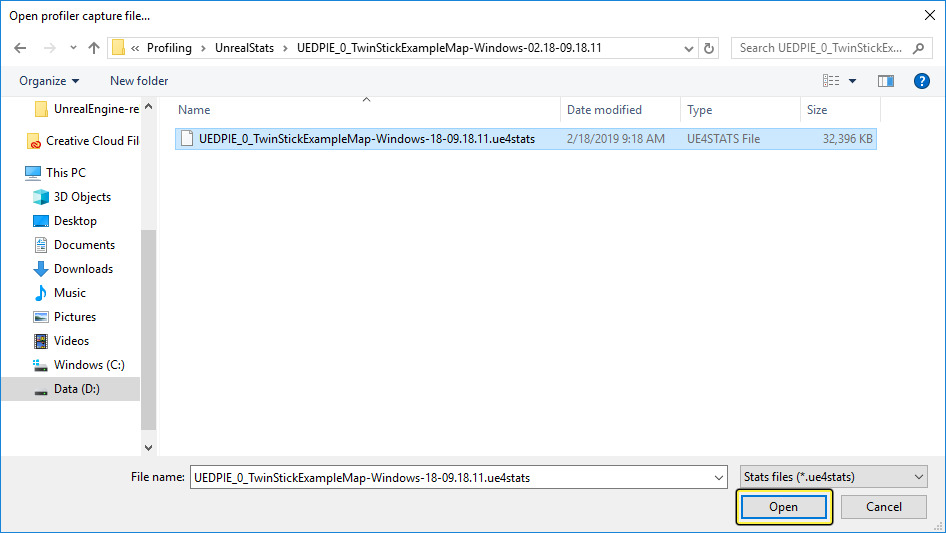
Task: Open recent locations dropdown arrow
Action: pyautogui.click(x=73, y=48)
